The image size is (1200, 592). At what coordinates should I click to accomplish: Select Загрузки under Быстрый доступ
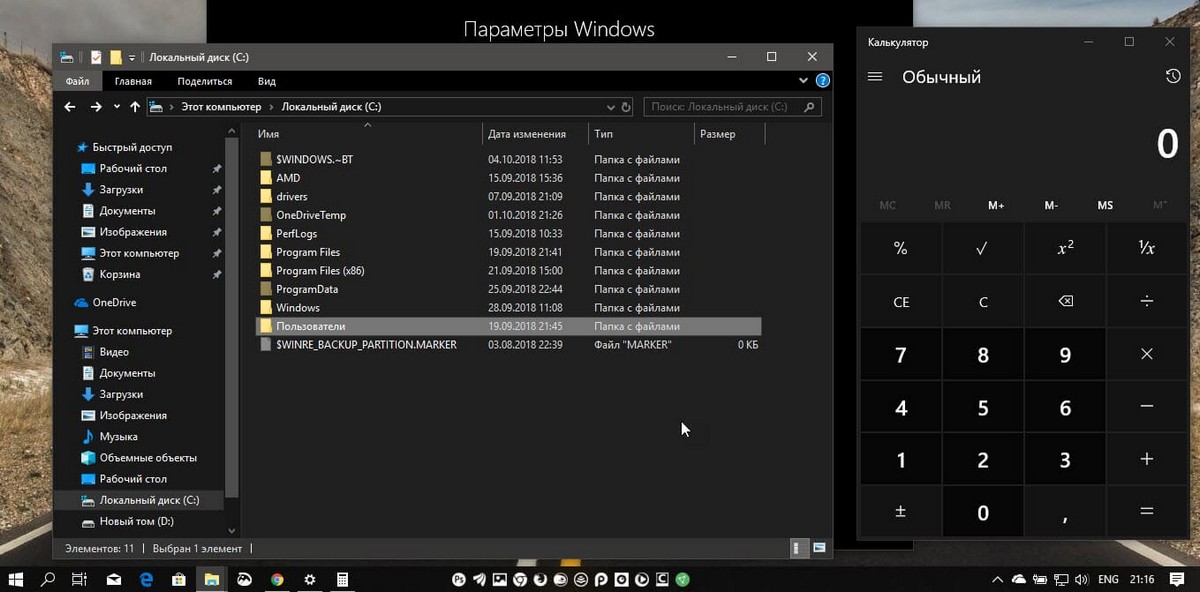[x=121, y=190]
